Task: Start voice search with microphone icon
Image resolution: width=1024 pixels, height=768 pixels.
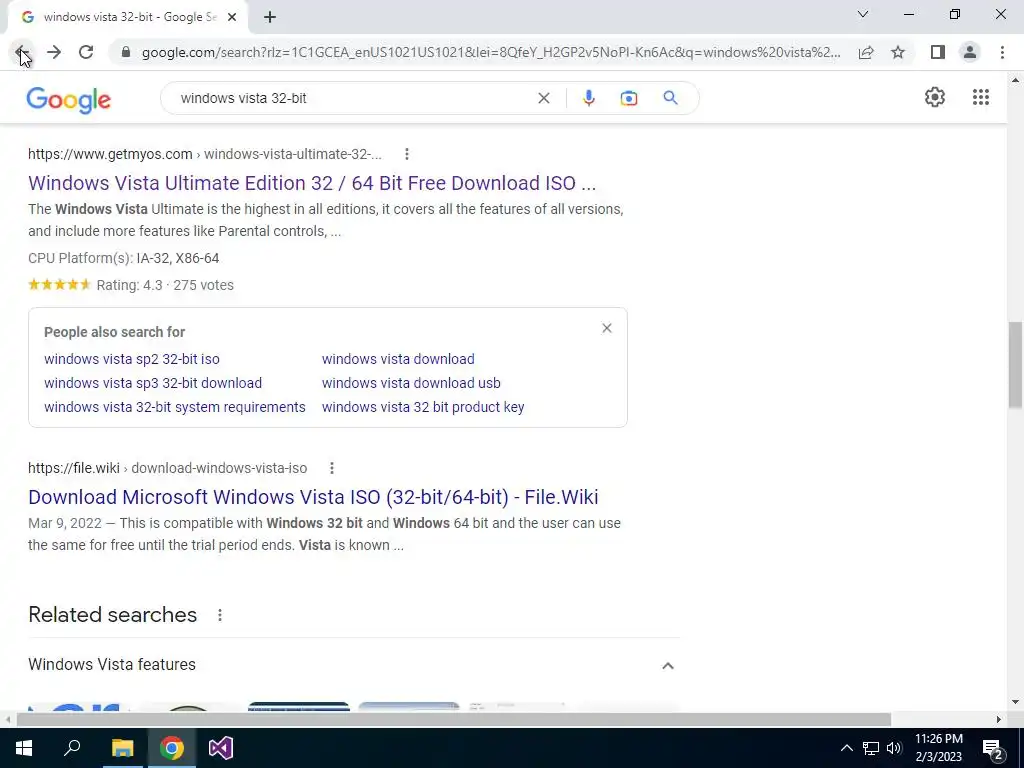Action: 588,98
